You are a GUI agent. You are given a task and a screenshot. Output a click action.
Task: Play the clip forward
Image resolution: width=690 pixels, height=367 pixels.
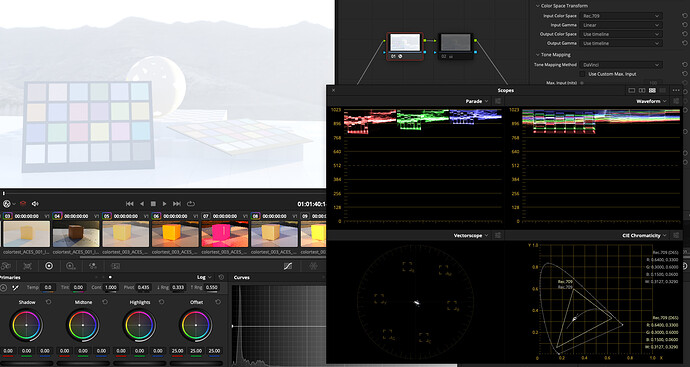165,204
